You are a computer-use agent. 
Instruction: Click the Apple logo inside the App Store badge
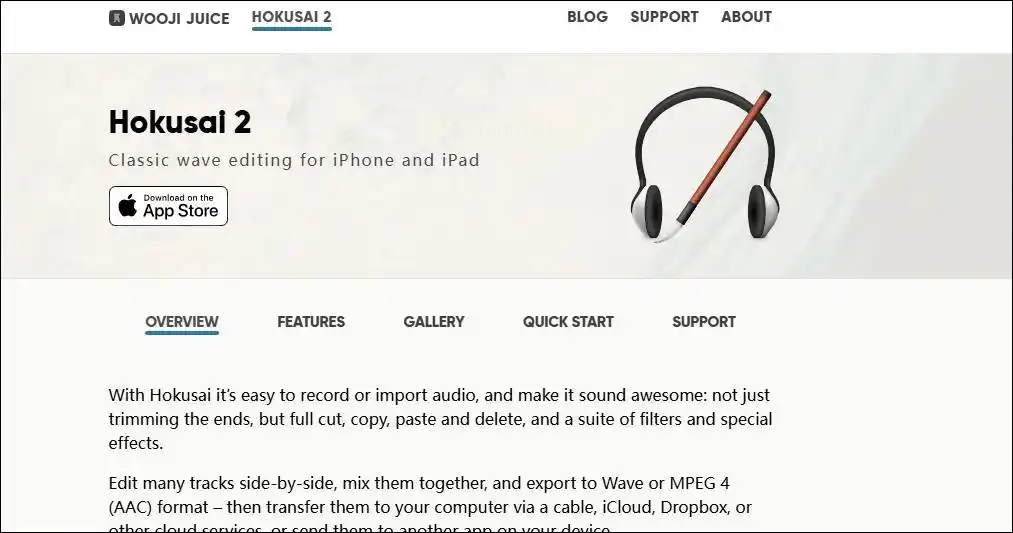click(x=128, y=205)
